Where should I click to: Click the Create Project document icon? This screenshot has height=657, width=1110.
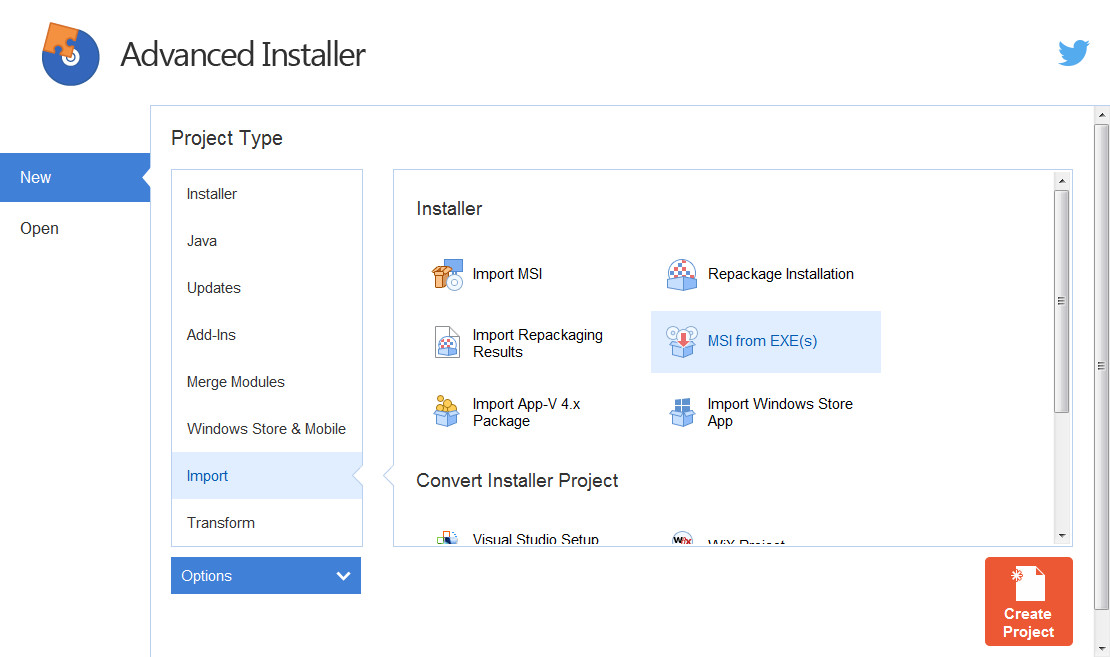1029,583
